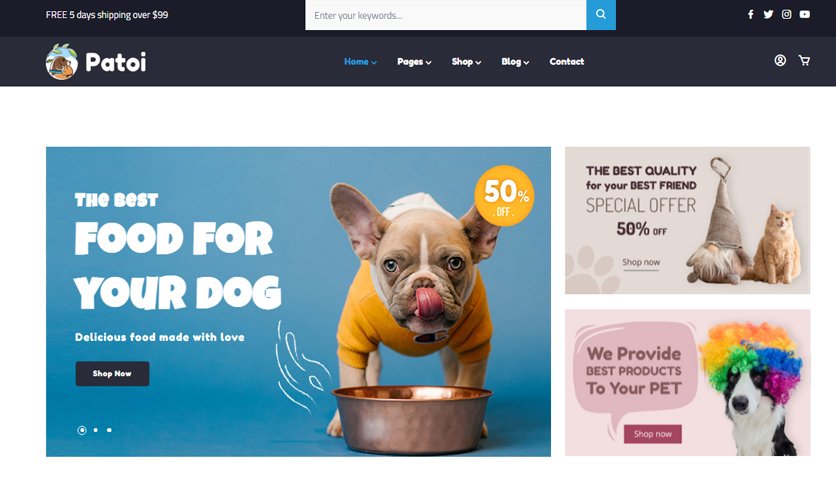
Task: Click pink Shop now button on pet banner
Action: point(653,434)
